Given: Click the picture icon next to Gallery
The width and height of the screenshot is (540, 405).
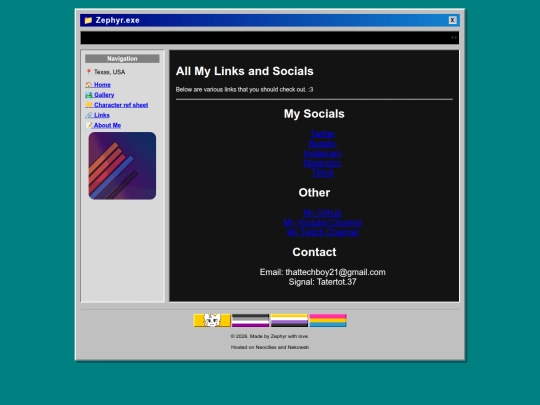Looking at the screenshot, I should coord(89,95).
